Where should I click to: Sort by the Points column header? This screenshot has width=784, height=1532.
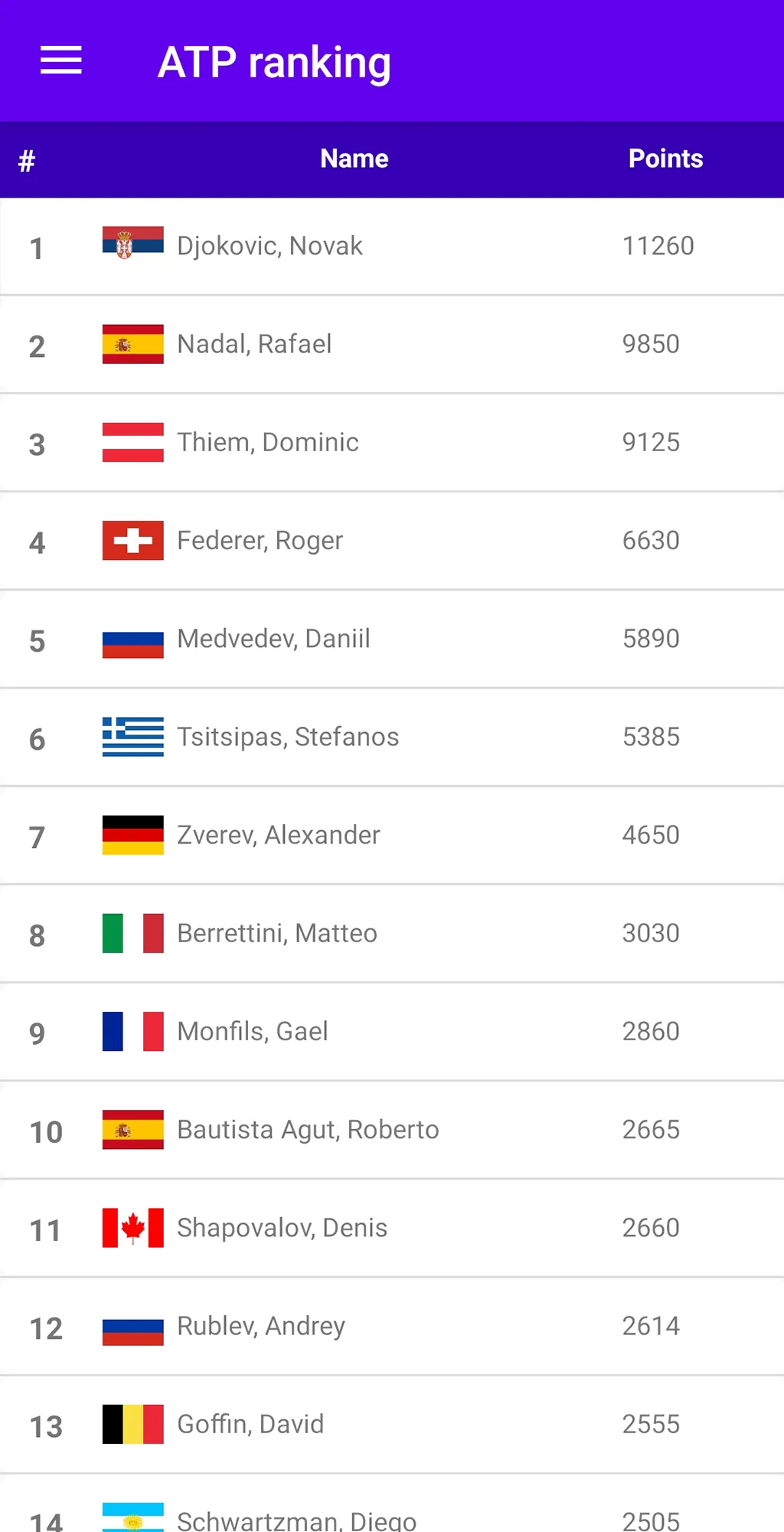coord(665,159)
